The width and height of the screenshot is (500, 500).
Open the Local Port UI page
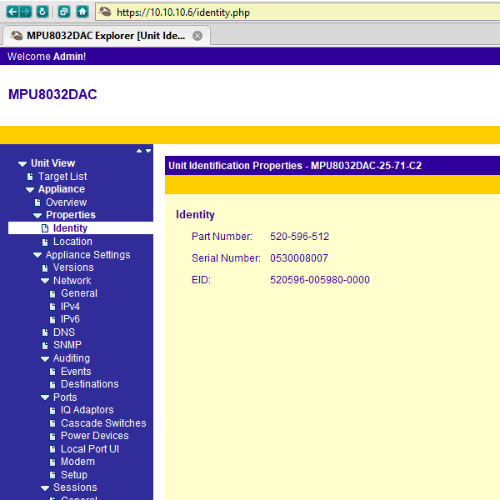pos(90,449)
